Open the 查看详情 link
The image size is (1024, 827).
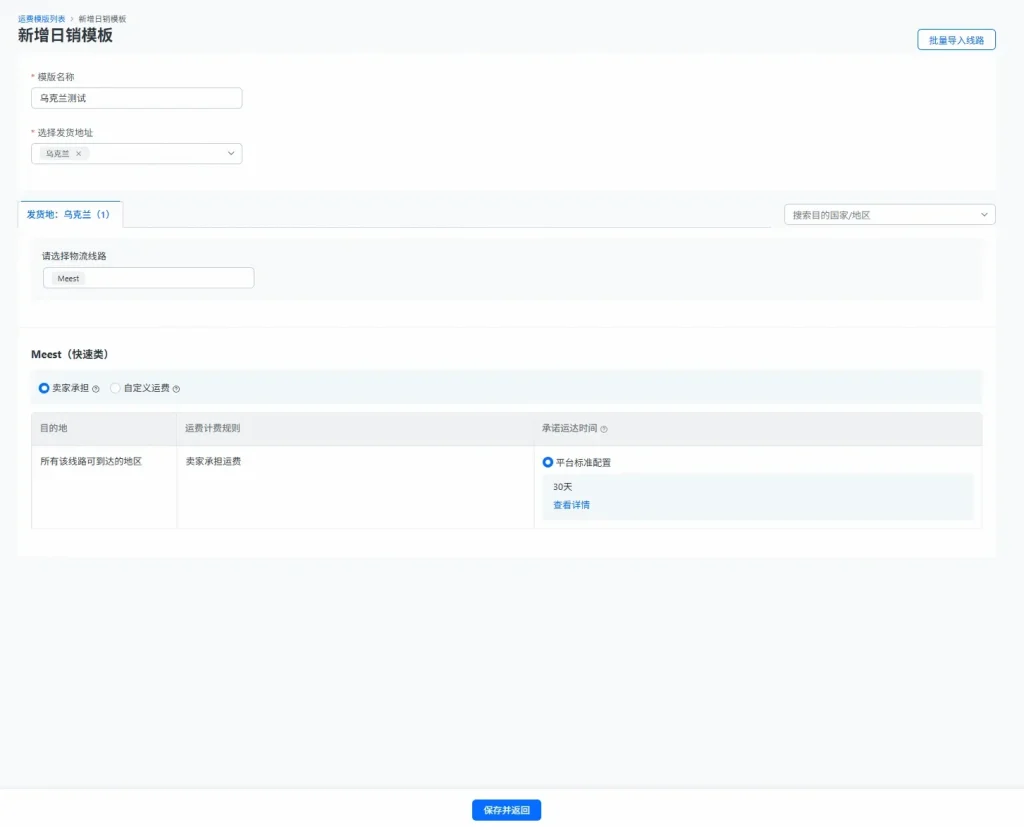click(x=571, y=505)
